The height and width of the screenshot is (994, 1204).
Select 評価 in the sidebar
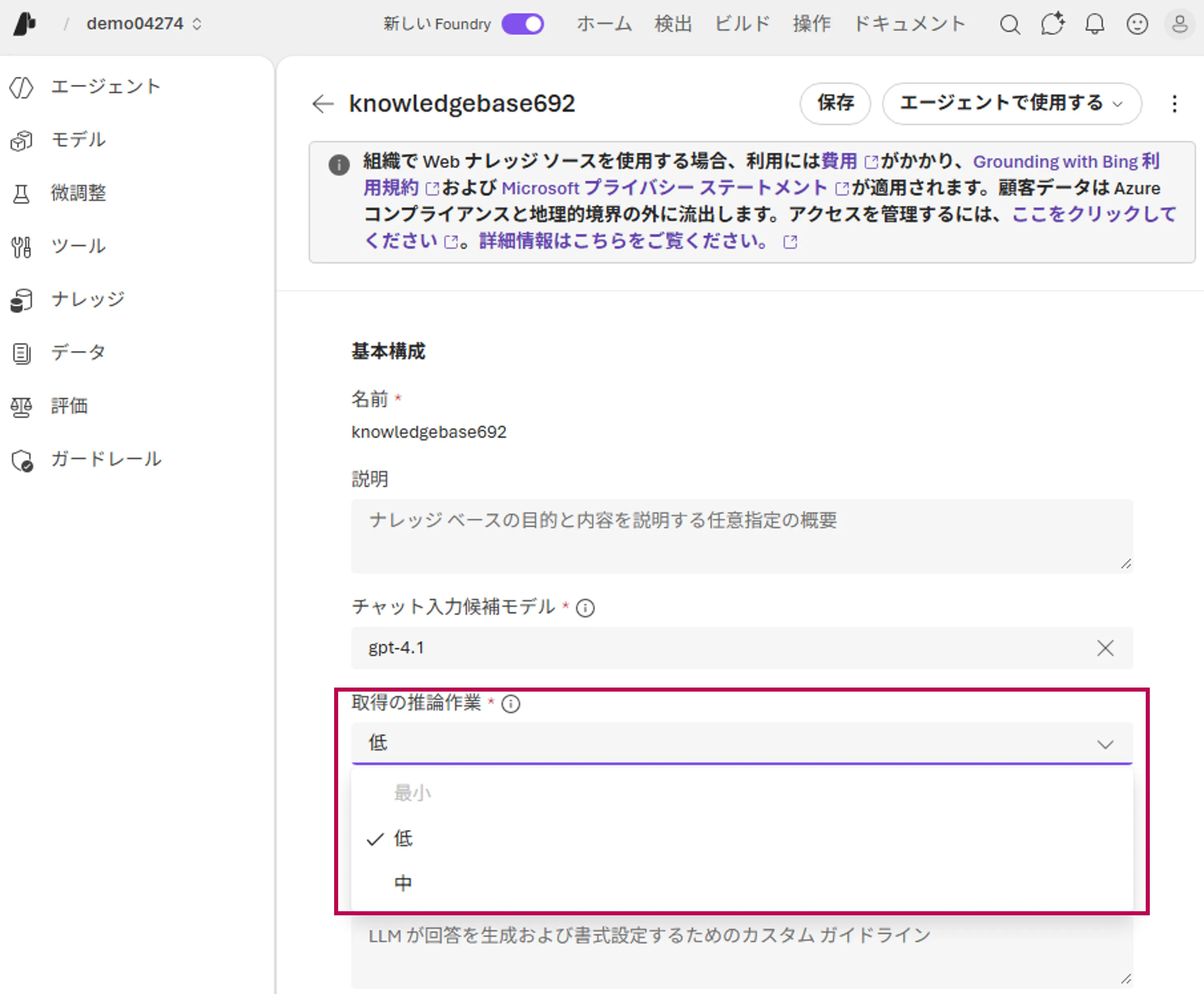coord(69,406)
